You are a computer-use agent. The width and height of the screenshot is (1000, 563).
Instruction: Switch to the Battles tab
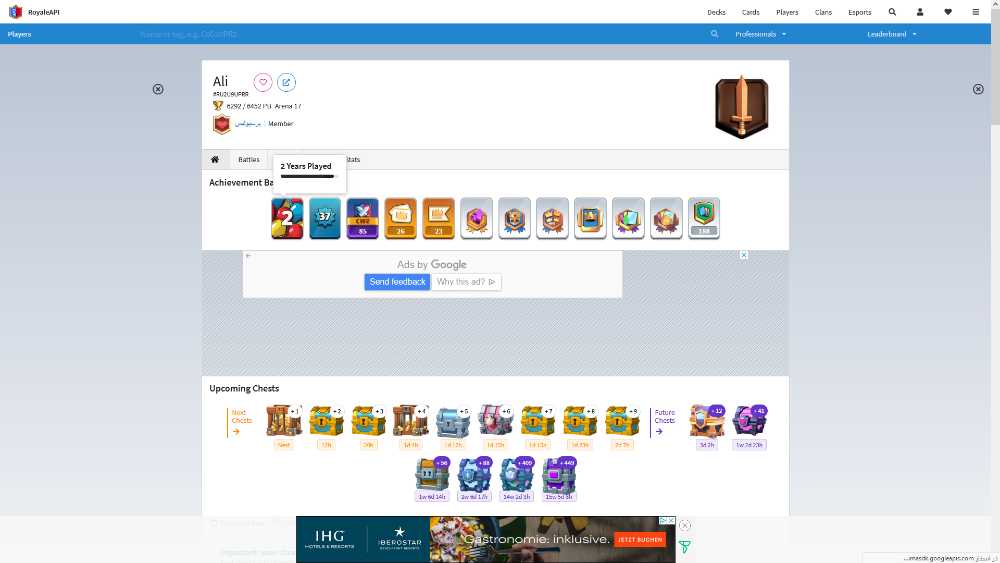(249, 159)
